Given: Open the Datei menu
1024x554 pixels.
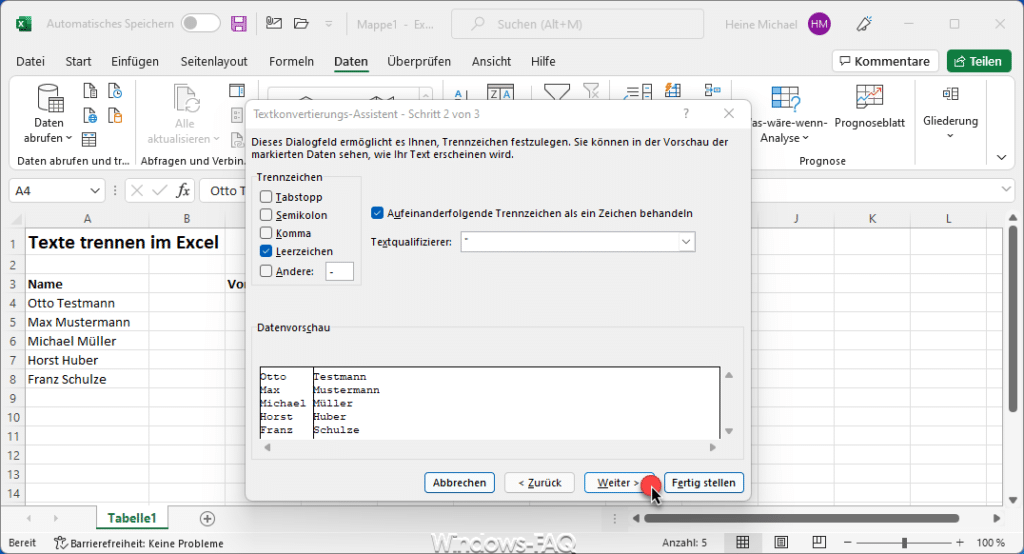Looking at the screenshot, I should (31, 61).
